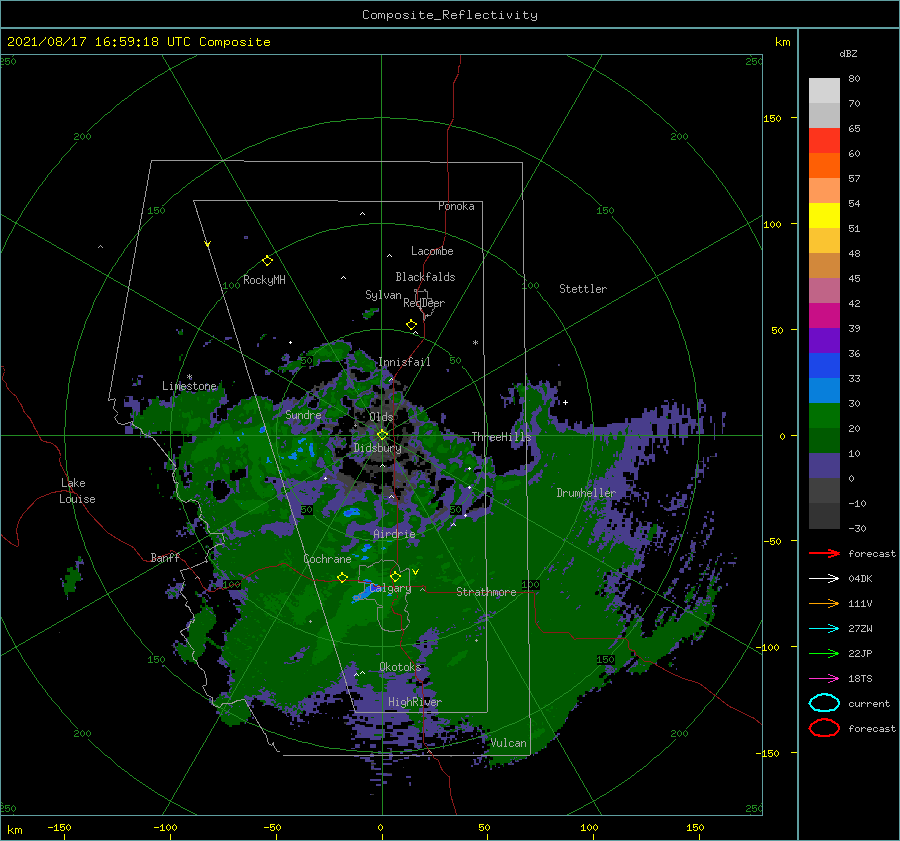900x841 pixels.
Task: Click the Banff label
Action: pyautogui.click(x=165, y=557)
